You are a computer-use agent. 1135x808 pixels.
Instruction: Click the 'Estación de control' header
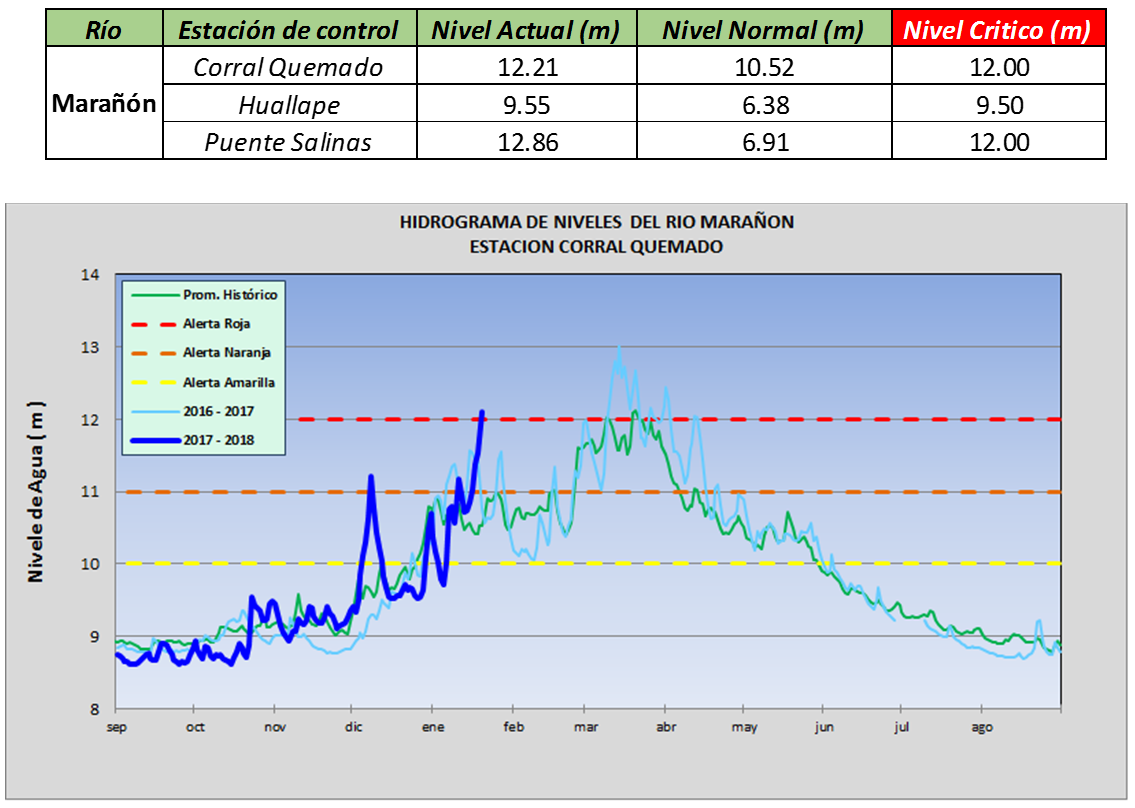pyautogui.click(x=290, y=29)
